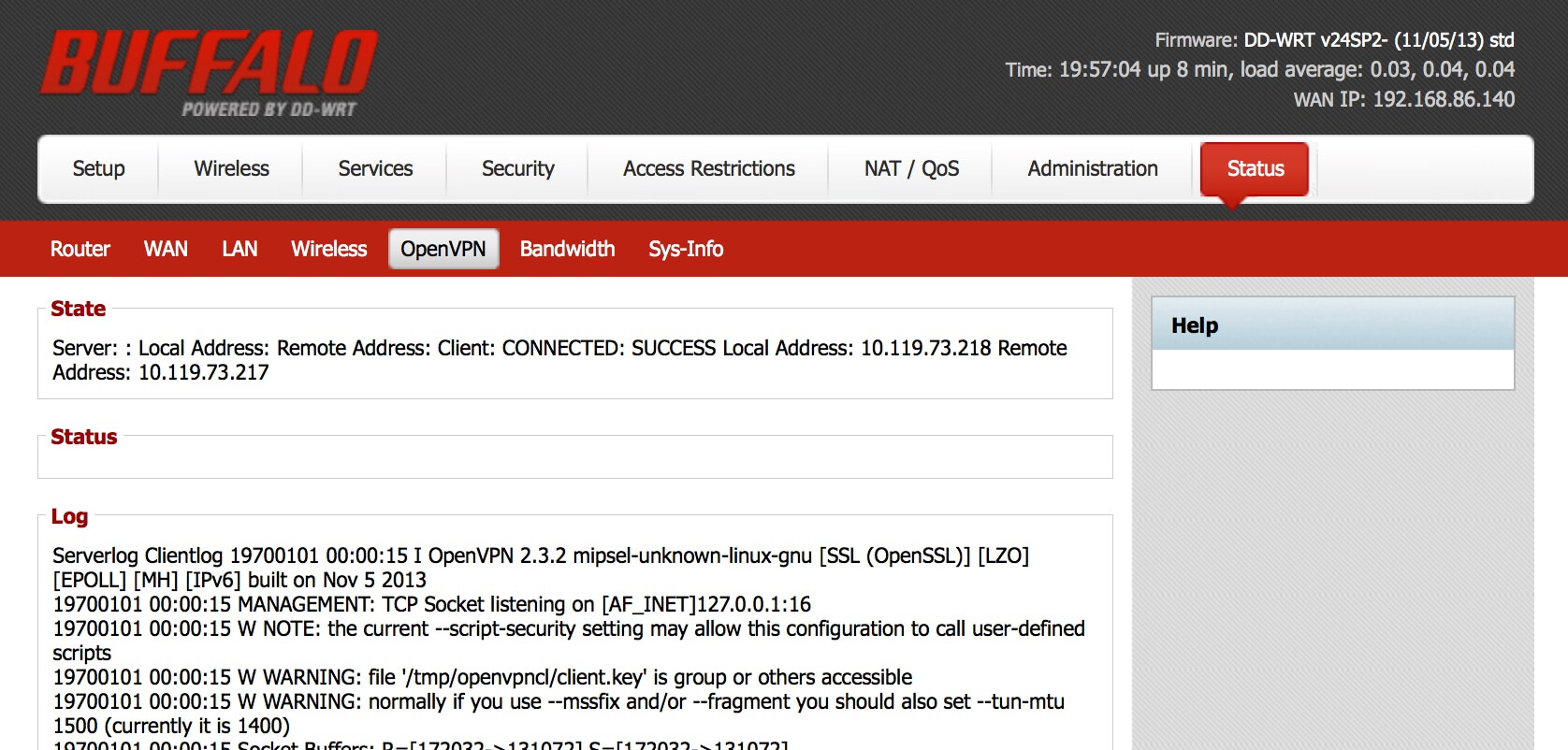Click the CONNECTED: SUCCESS state text
The width and height of the screenshot is (1568, 750).
pyautogui.click(x=609, y=348)
